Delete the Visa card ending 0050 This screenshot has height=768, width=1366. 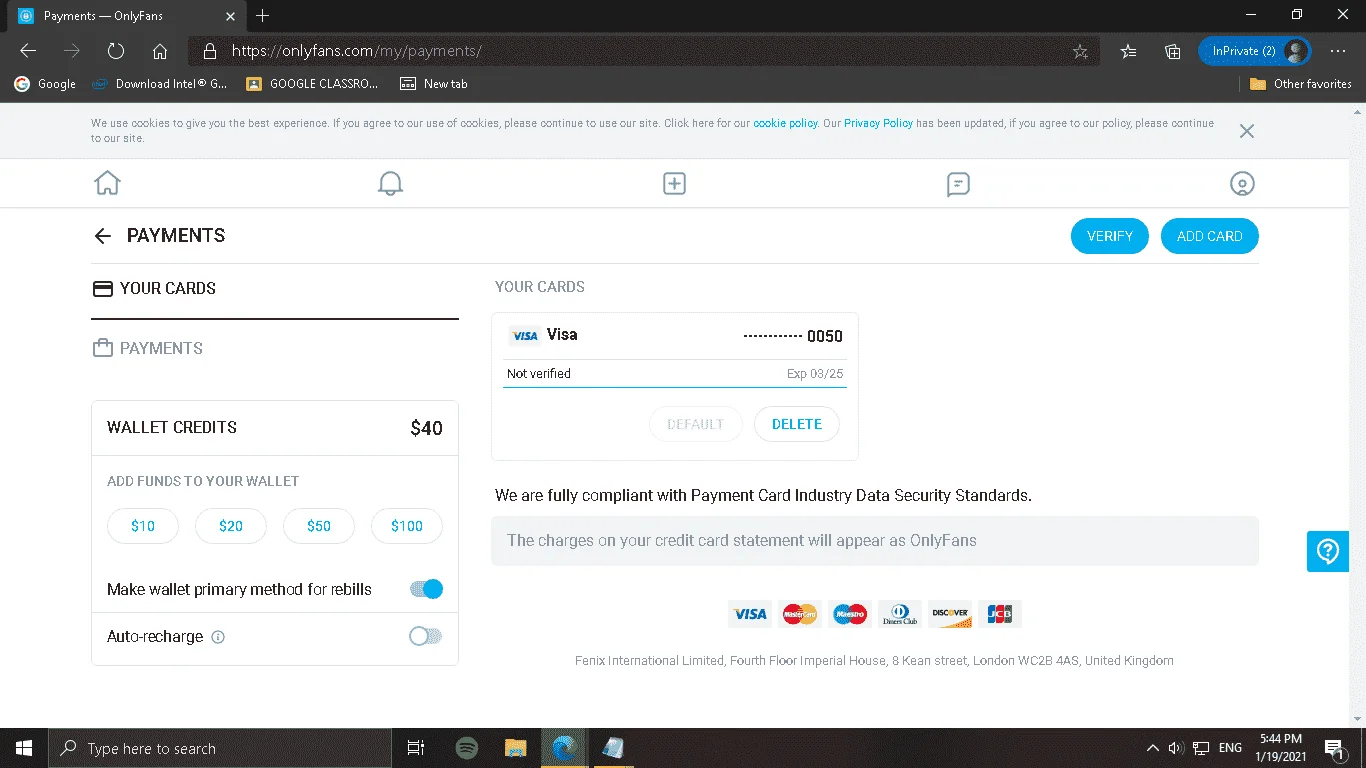pos(797,424)
